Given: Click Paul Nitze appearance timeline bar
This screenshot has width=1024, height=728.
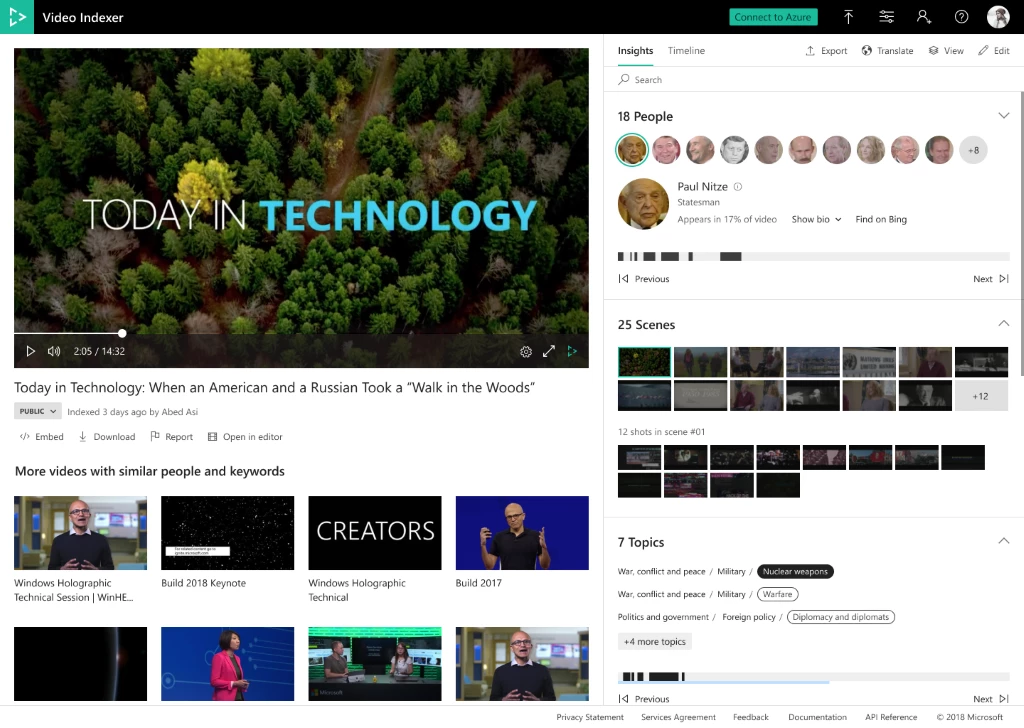Looking at the screenshot, I should click(x=814, y=257).
